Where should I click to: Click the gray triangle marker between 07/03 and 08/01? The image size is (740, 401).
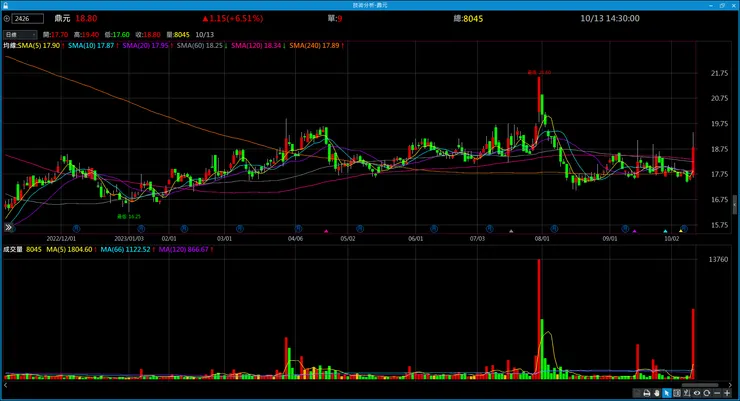pyautogui.click(x=511, y=231)
